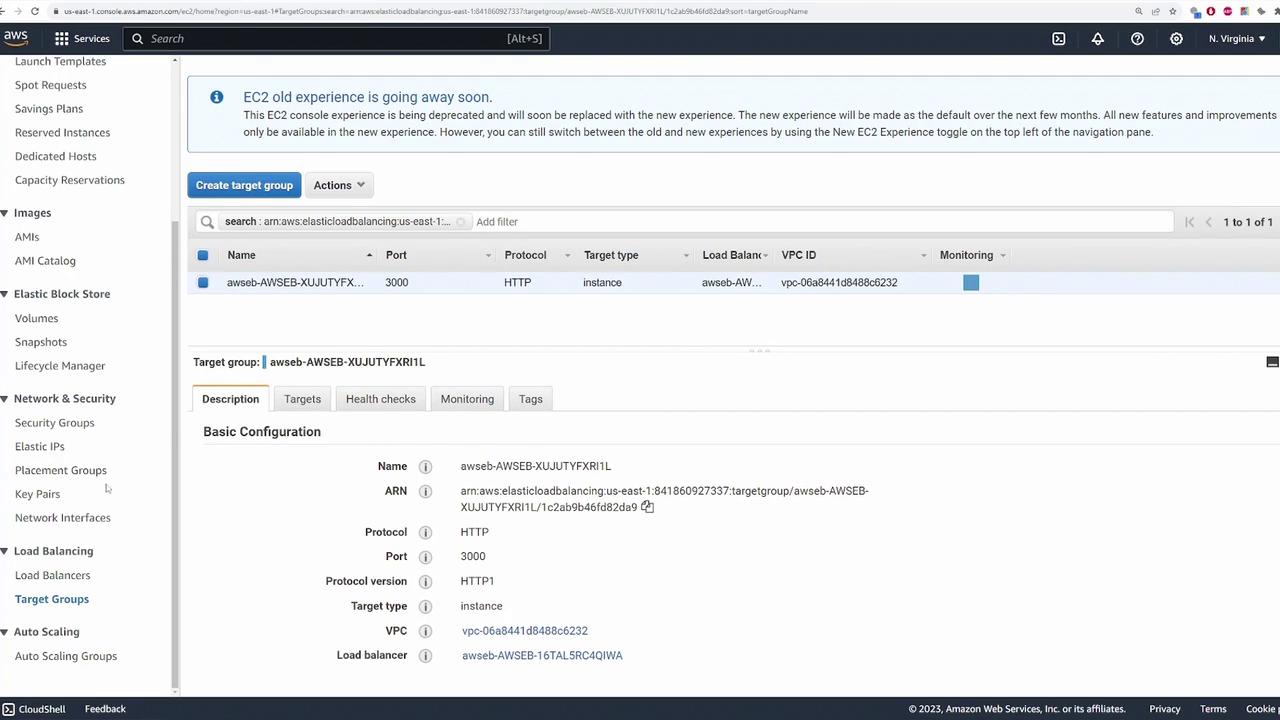Switch to the Targets tab

point(302,399)
